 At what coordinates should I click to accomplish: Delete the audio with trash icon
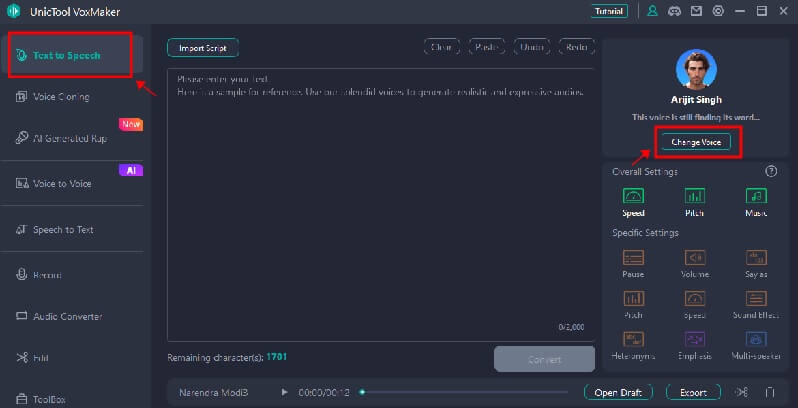770,392
